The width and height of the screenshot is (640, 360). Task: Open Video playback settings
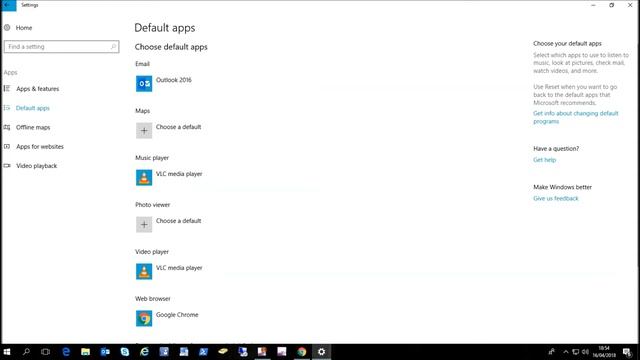point(37,166)
